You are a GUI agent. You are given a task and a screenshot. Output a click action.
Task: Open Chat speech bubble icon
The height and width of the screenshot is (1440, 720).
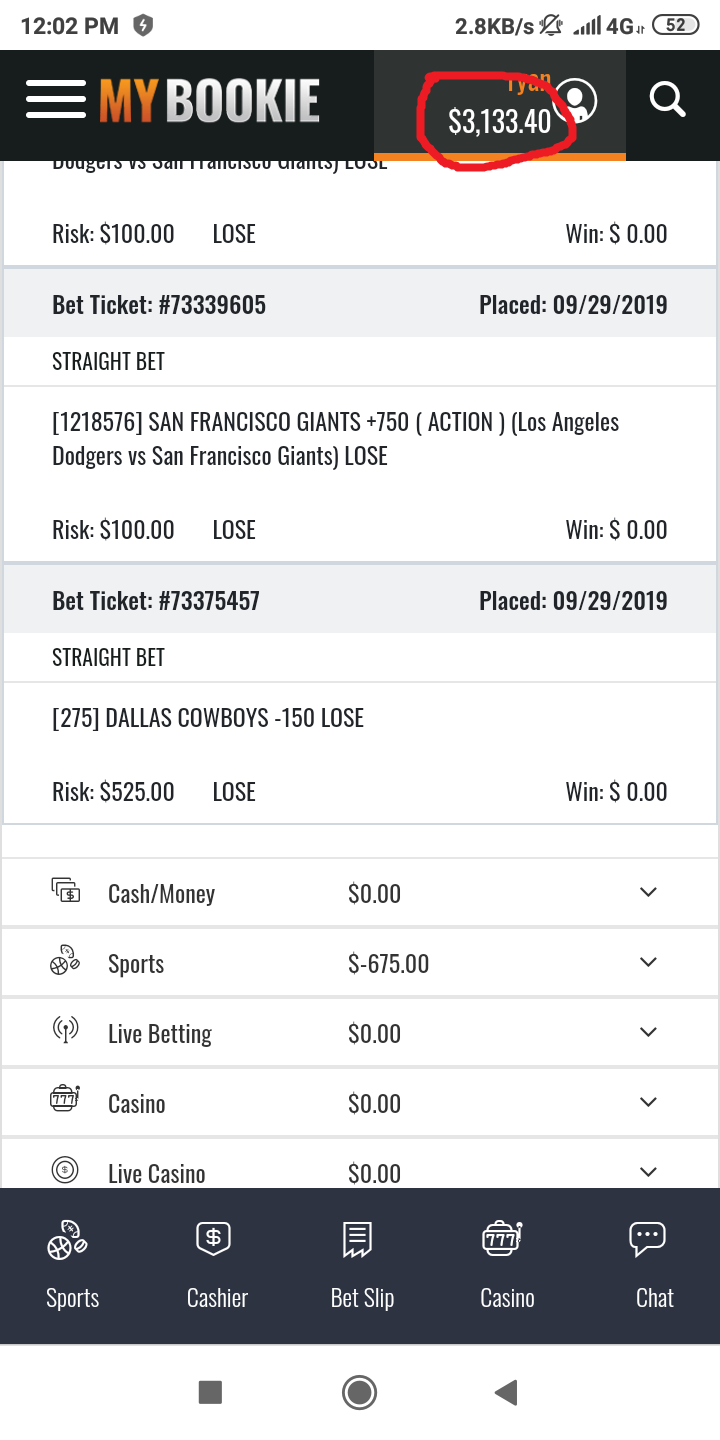pos(647,1238)
